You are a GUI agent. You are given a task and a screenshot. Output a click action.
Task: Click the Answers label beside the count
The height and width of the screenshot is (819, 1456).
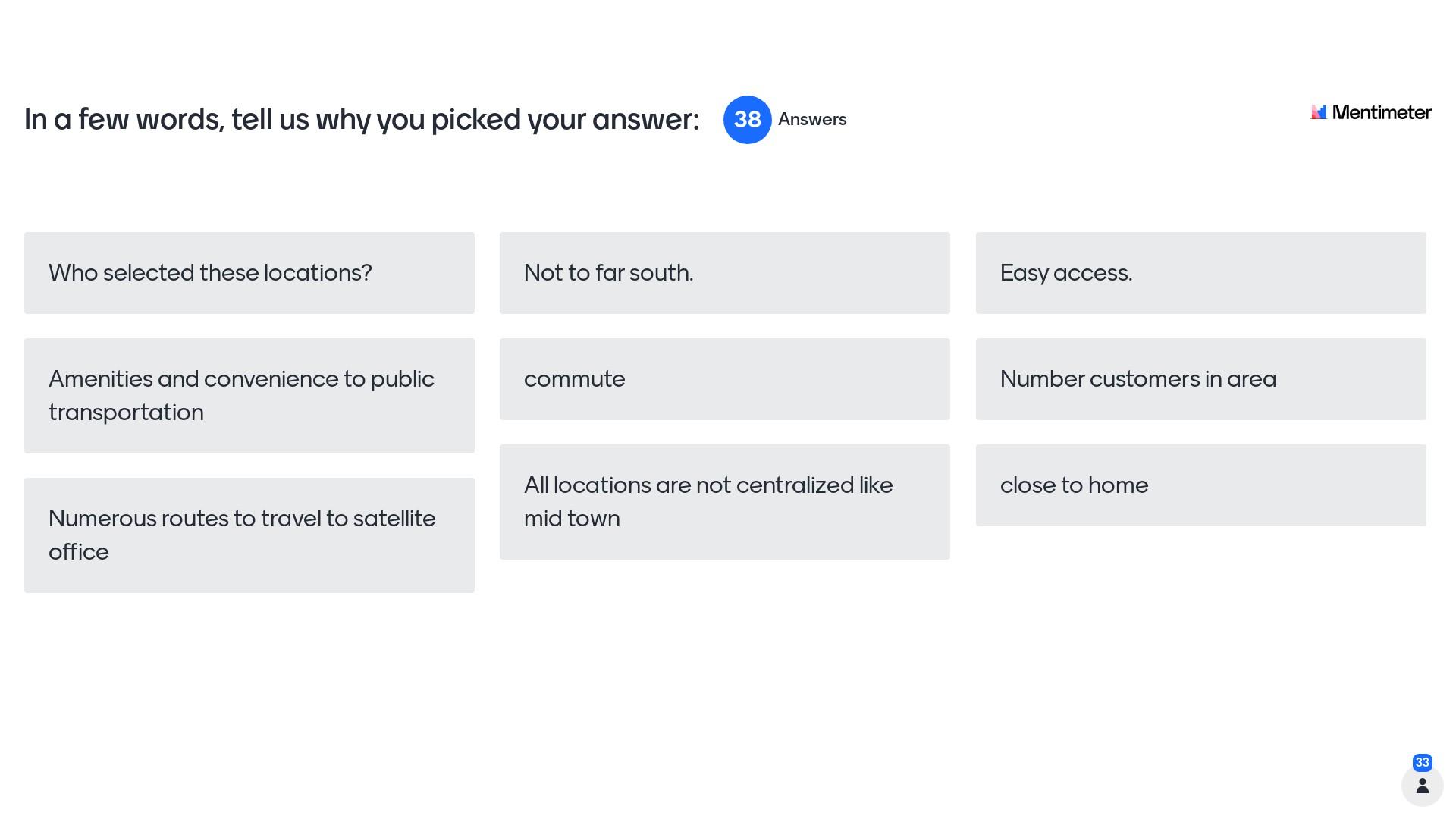click(x=811, y=120)
